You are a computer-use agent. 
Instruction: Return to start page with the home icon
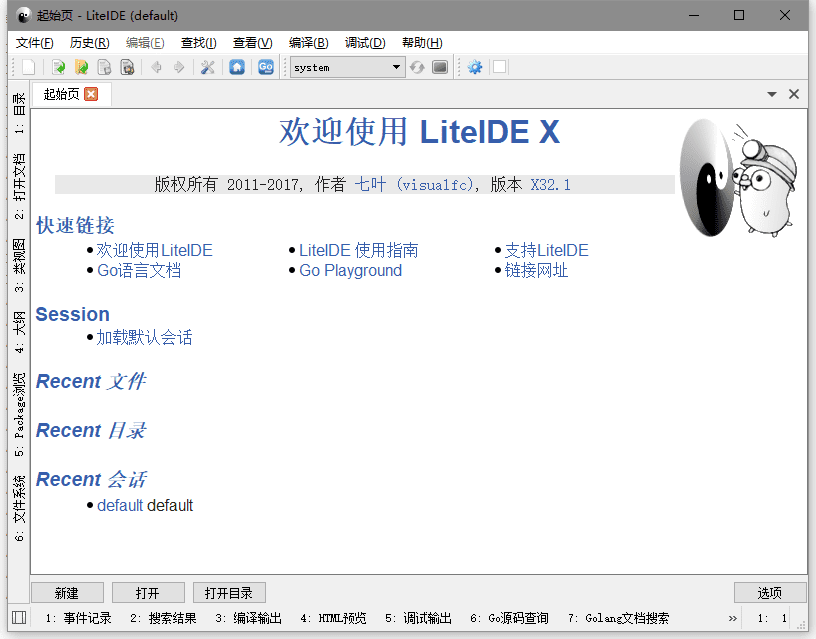[x=237, y=67]
